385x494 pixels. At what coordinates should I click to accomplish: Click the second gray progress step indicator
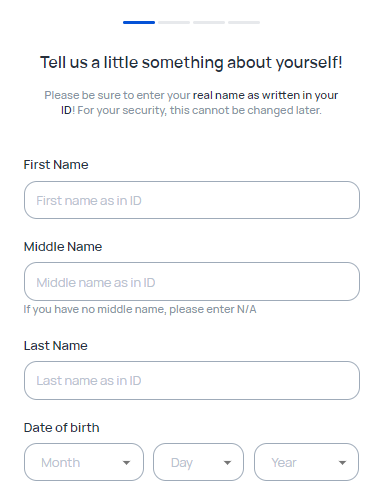[174, 22]
